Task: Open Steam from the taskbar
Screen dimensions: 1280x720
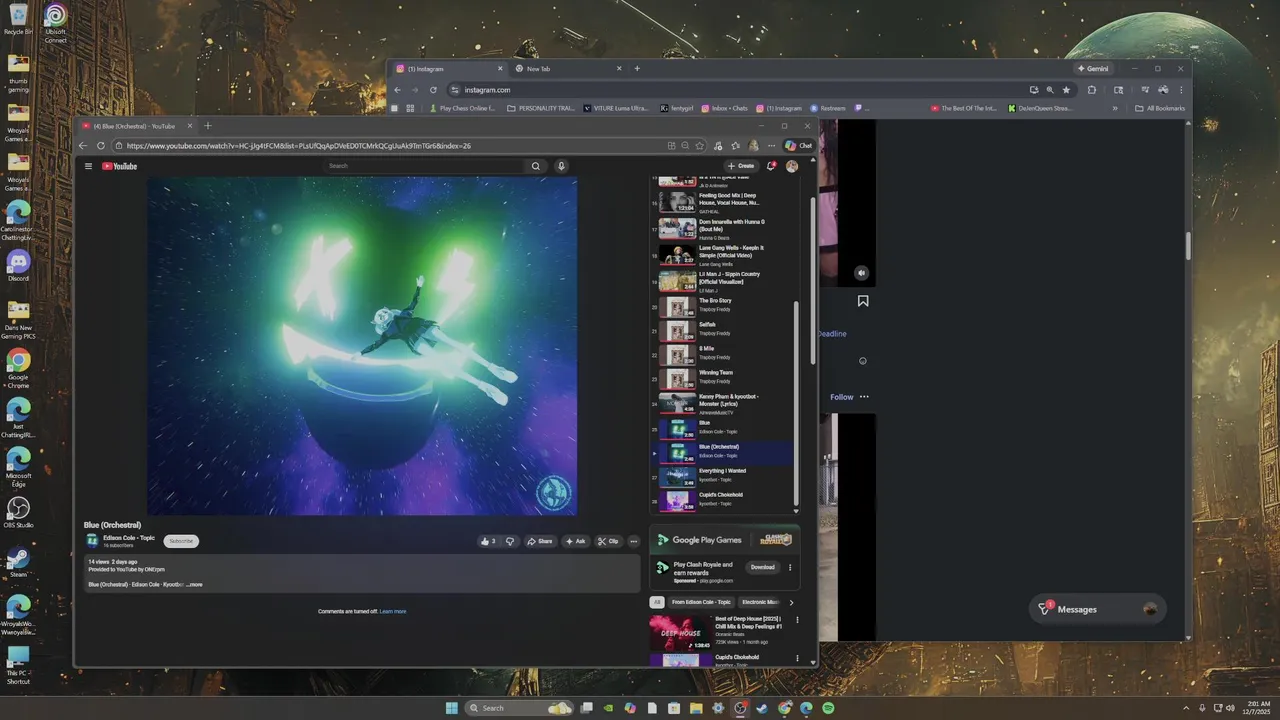Action: click(x=762, y=708)
